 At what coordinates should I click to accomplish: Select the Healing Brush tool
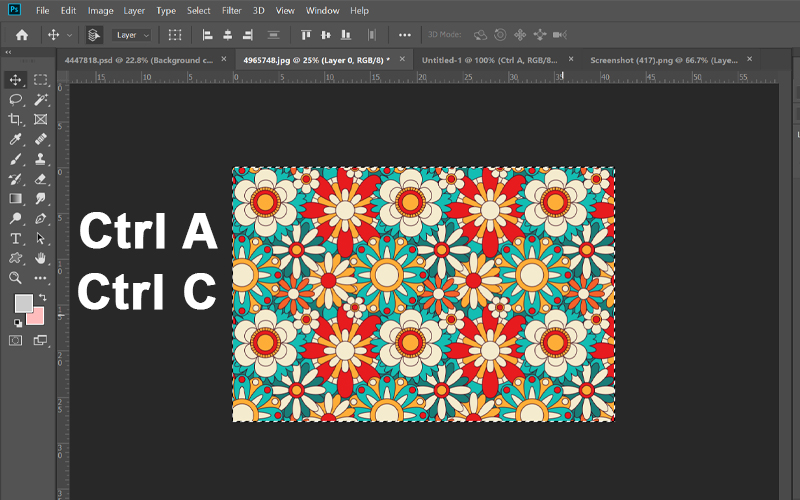40,139
